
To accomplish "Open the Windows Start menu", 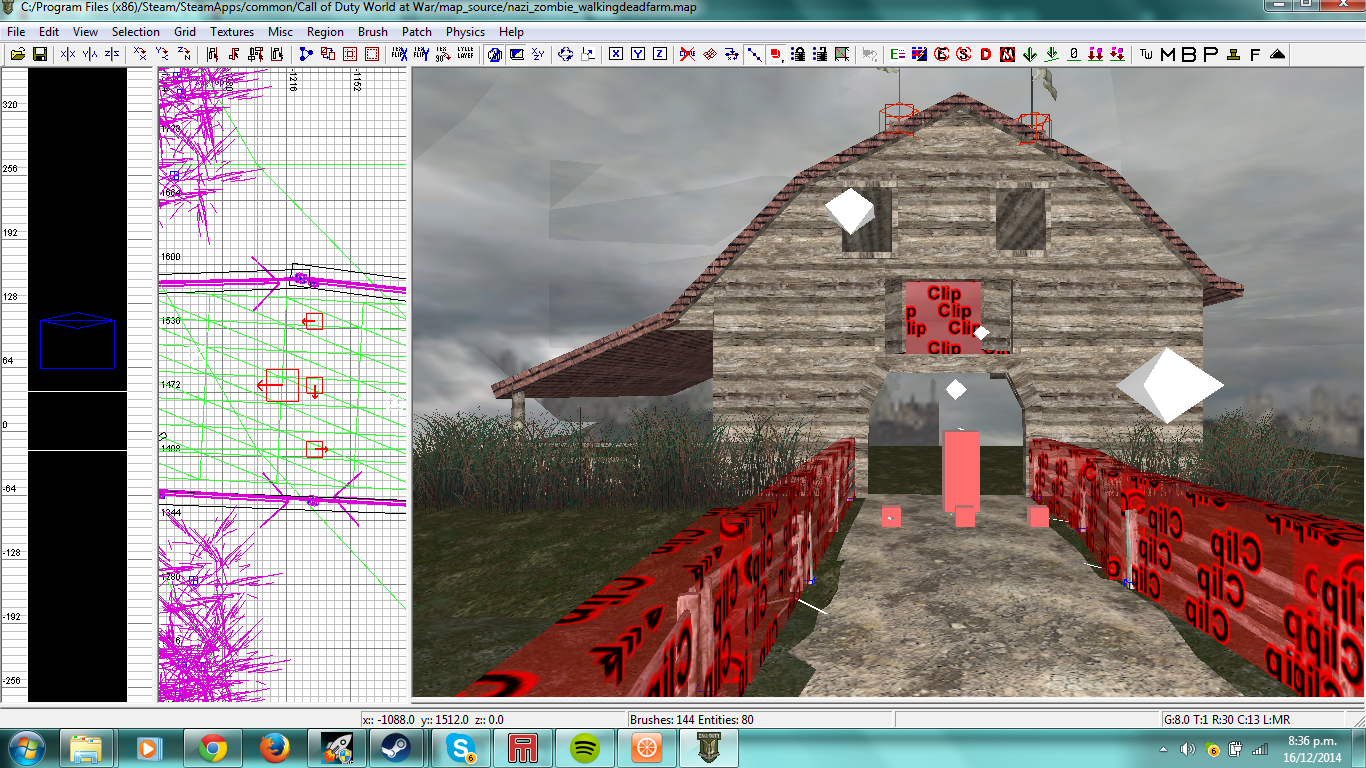I will [27, 748].
